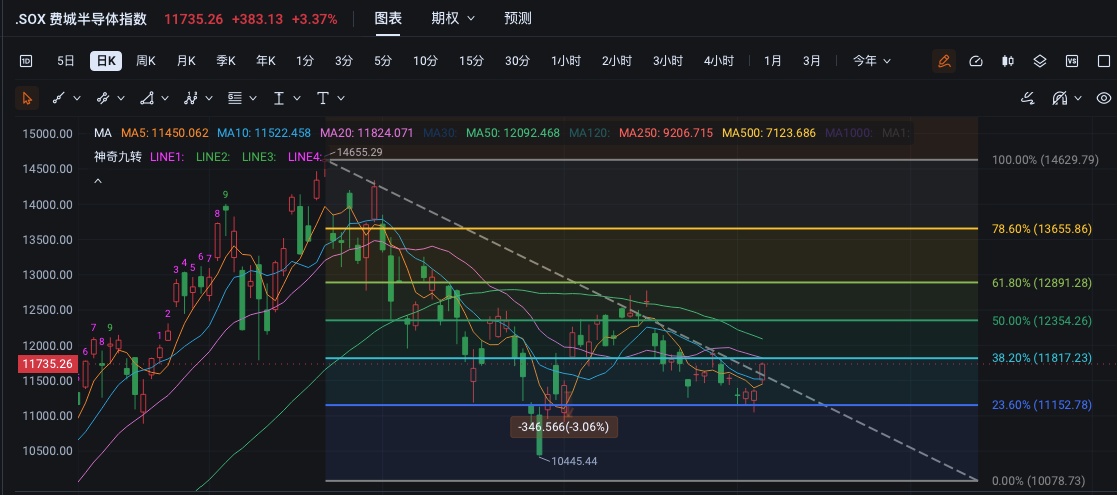Open the gauge indicator icon

(x=976, y=61)
